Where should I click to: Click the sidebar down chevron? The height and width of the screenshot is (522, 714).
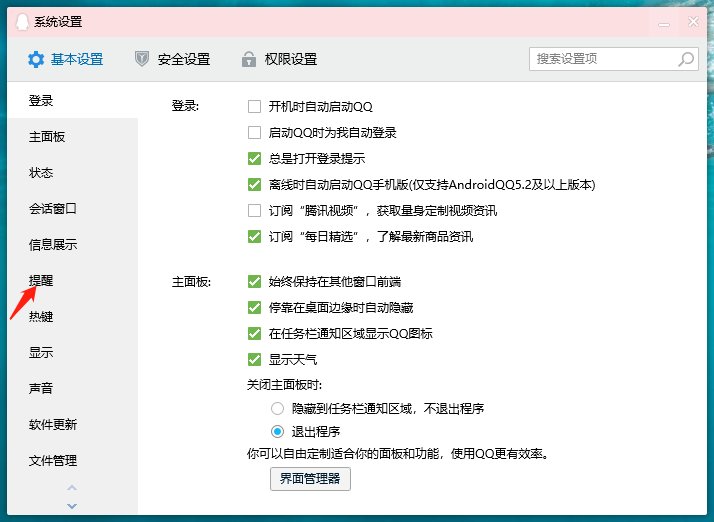pos(72,506)
